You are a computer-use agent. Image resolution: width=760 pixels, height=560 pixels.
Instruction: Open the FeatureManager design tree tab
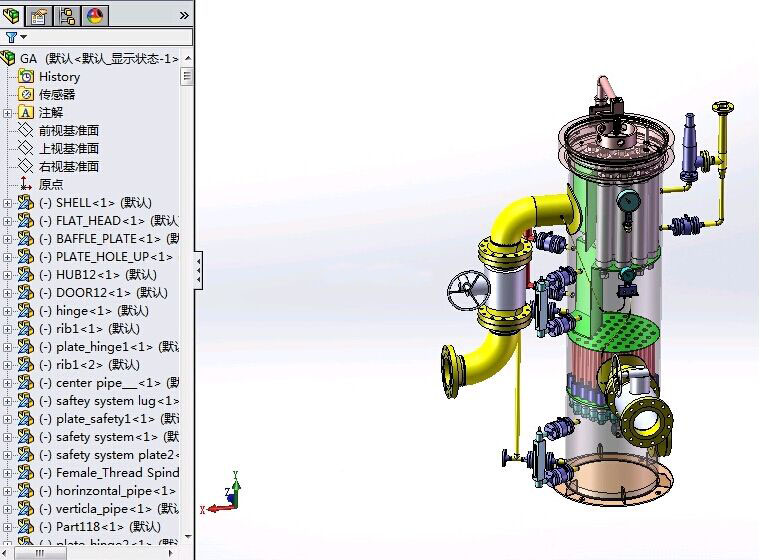pyautogui.click(x=11, y=16)
